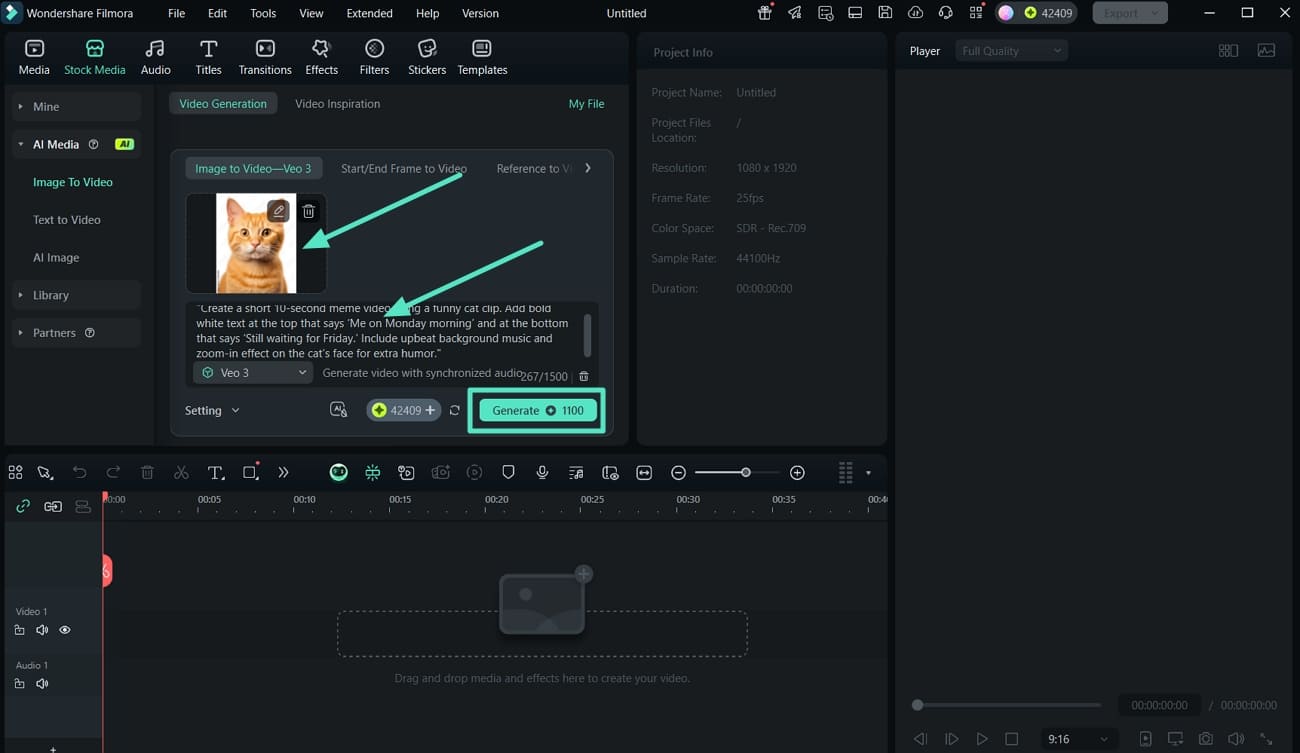Open the My File link
This screenshot has height=753, width=1300.
(586, 104)
